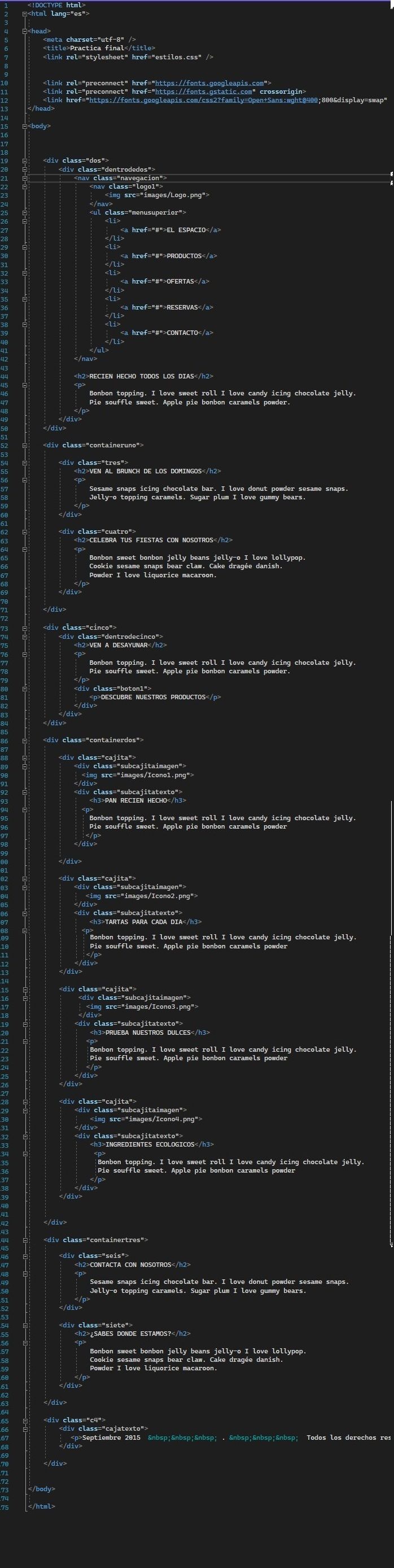Fold the div class="dentrodecinco" block

[x=24, y=636]
